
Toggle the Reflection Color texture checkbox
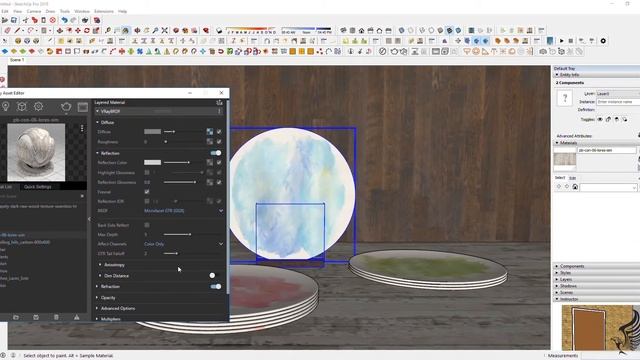pos(219,162)
